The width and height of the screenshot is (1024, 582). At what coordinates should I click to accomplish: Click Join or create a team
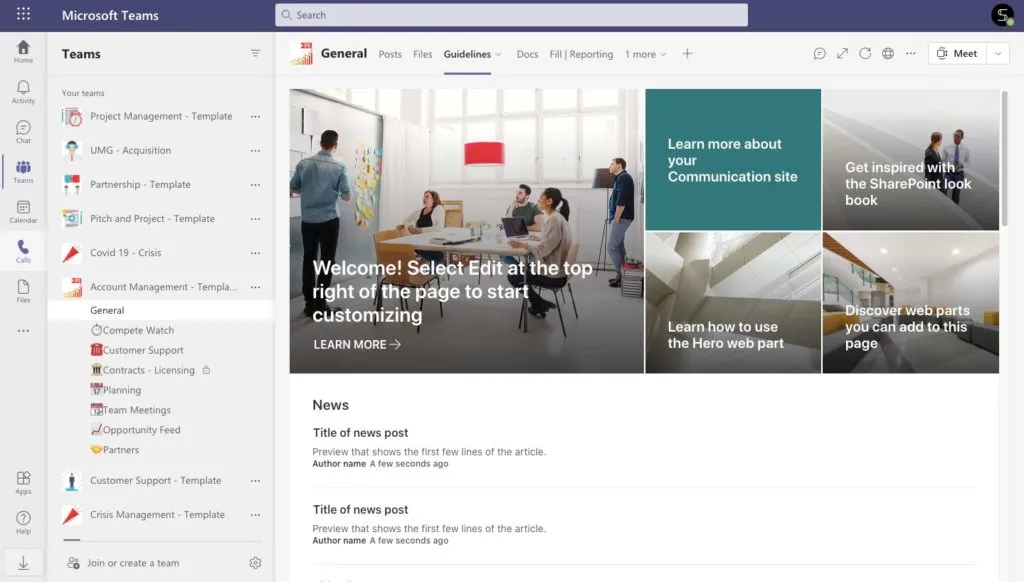pyautogui.click(x=133, y=563)
